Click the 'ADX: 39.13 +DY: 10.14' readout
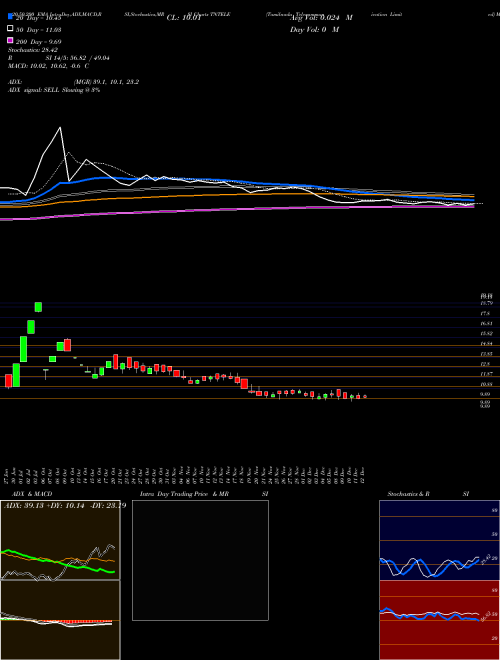500x660 pixels. pyautogui.click(x=44, y=506)
